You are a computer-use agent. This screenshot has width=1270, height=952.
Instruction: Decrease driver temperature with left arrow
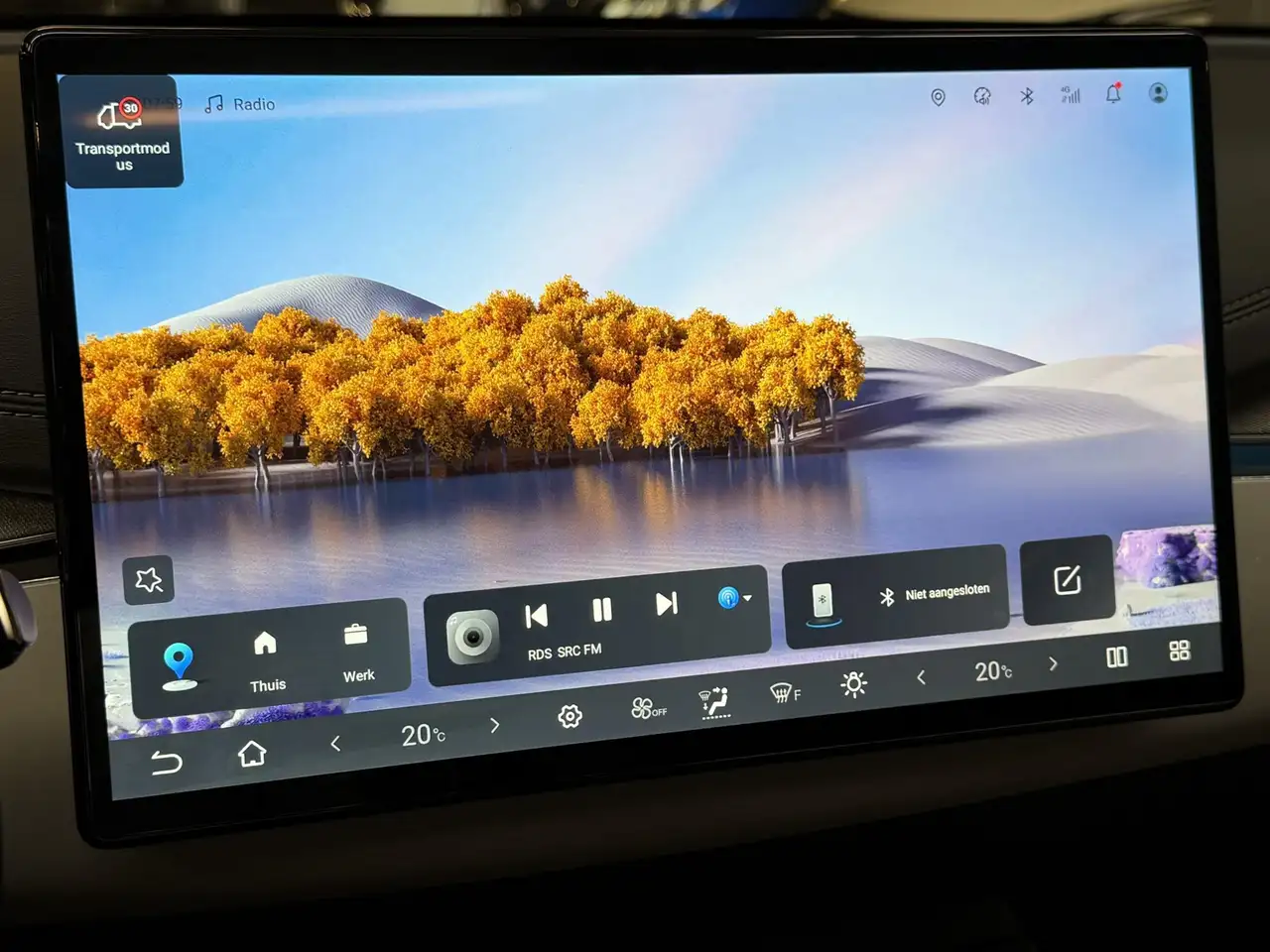click(335, 743)
